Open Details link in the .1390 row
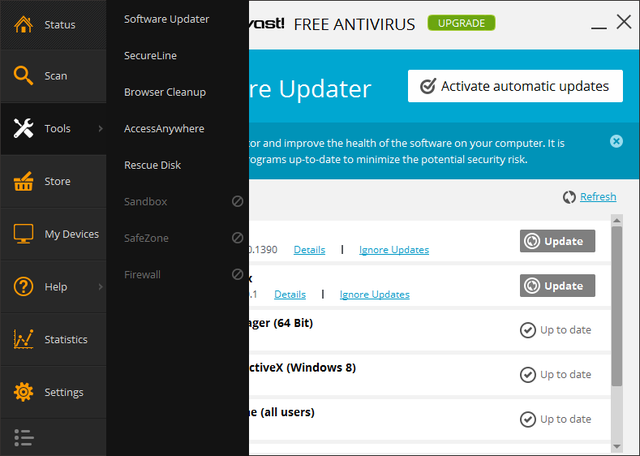Viewport: 640px width, 456px height. 309,249
